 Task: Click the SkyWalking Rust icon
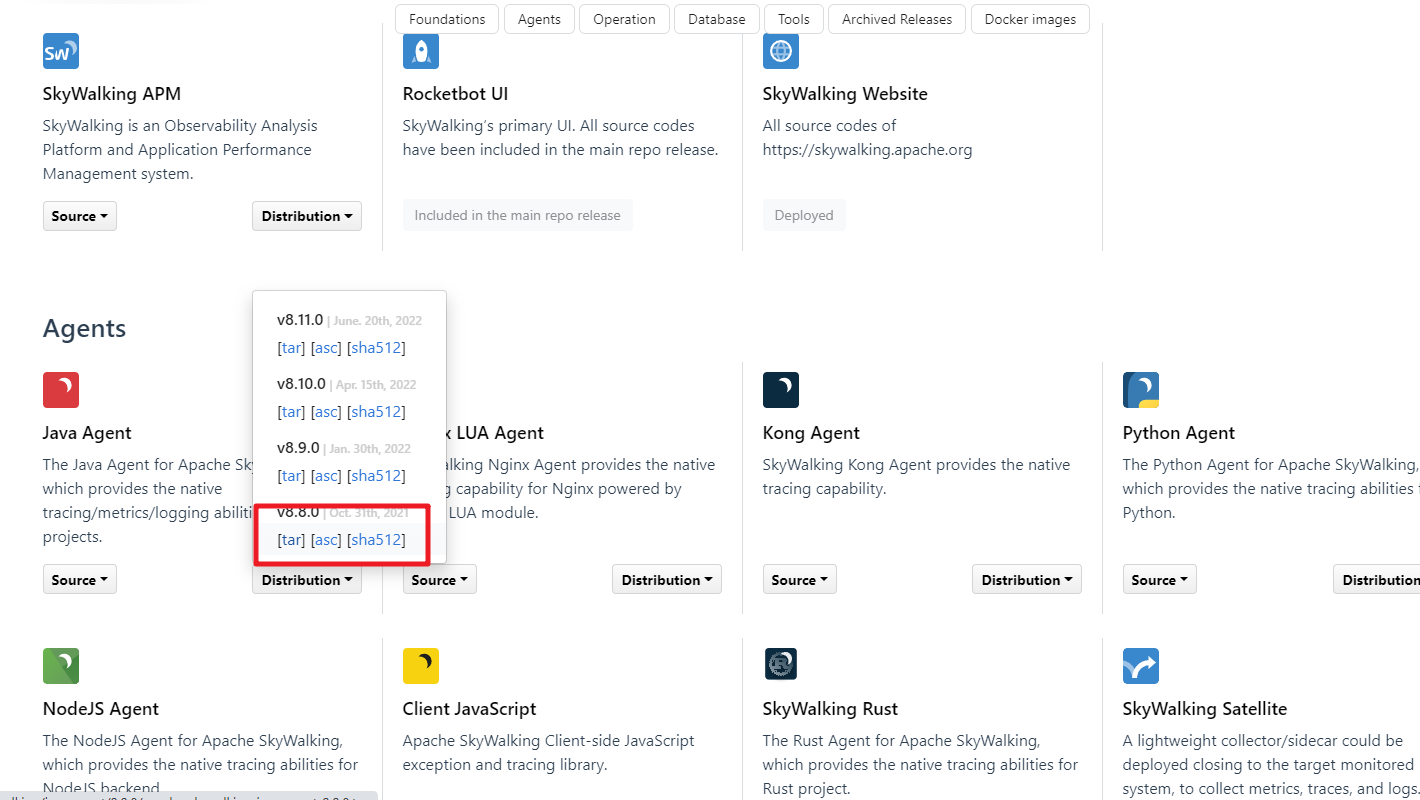[781, 666]
